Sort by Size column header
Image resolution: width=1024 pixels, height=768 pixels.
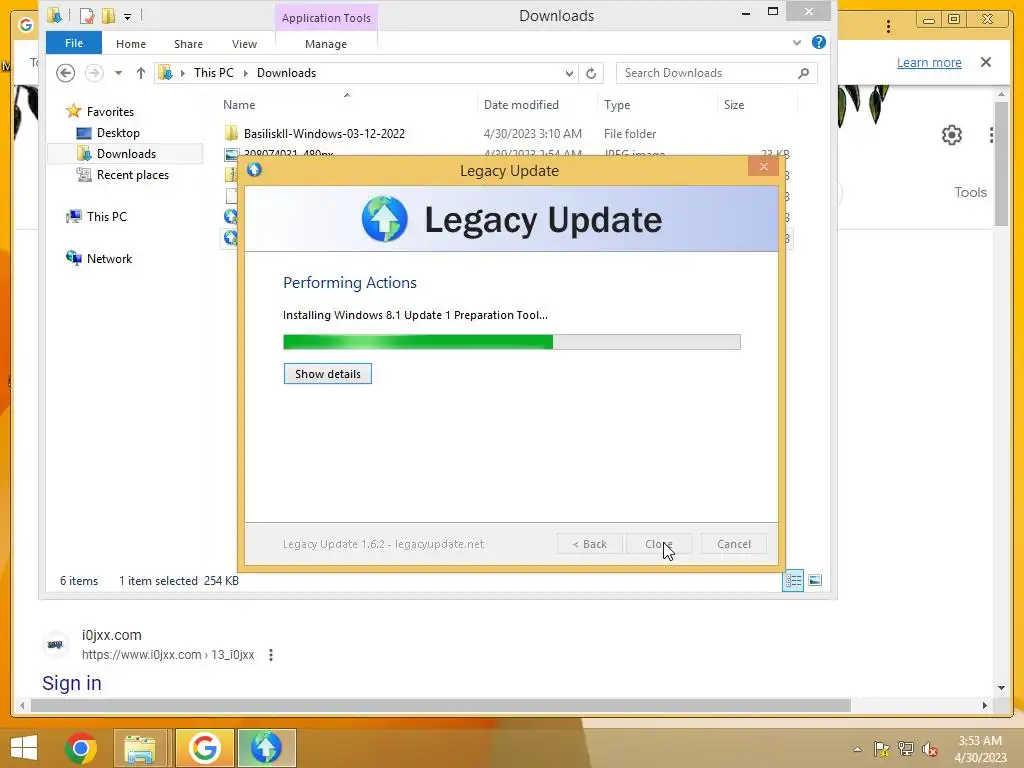click(x=734, y=104)
